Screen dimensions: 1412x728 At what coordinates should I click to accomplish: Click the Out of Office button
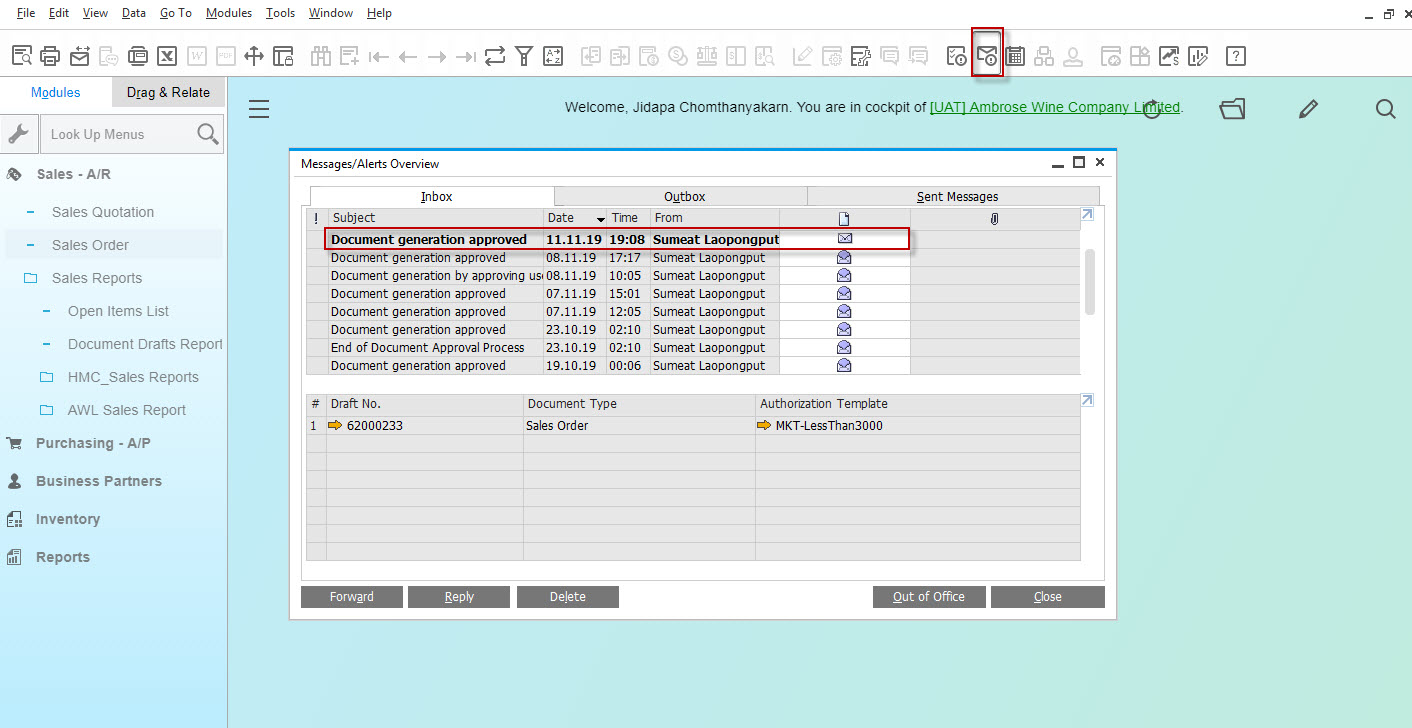[929, 597]
